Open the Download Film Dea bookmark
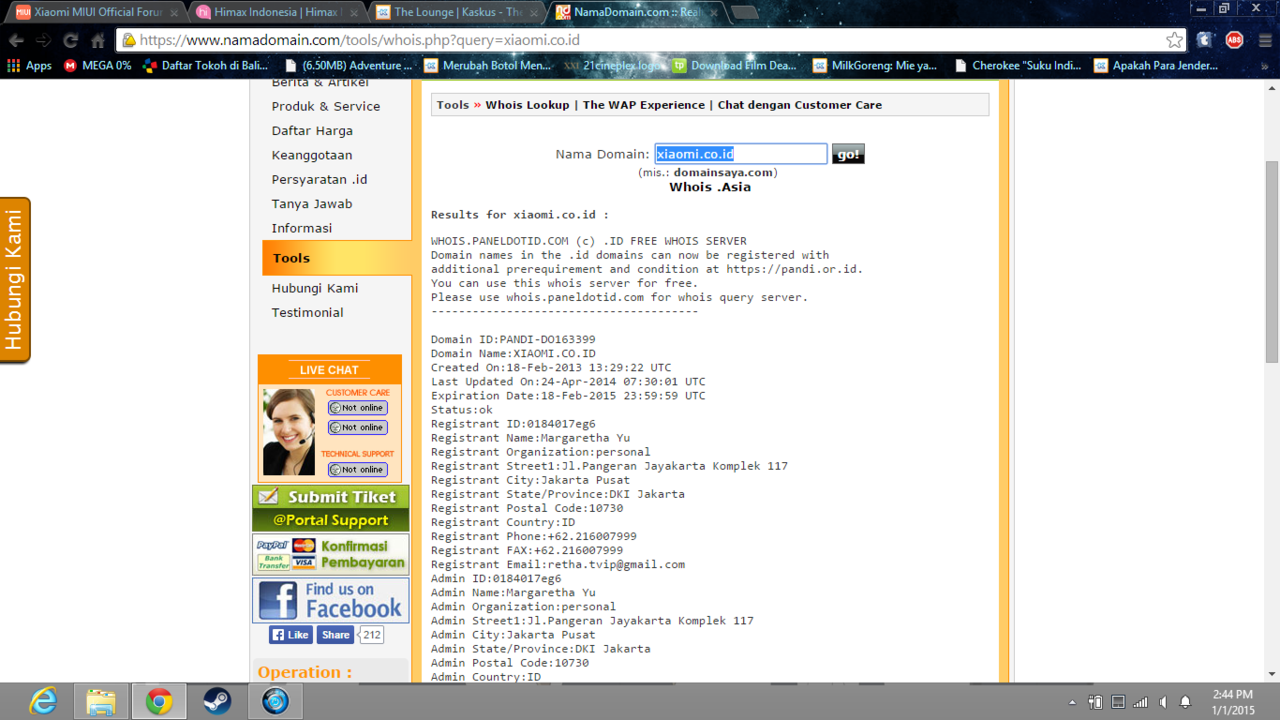This screenshot has height=720, width=1280. tap(735, 66)
